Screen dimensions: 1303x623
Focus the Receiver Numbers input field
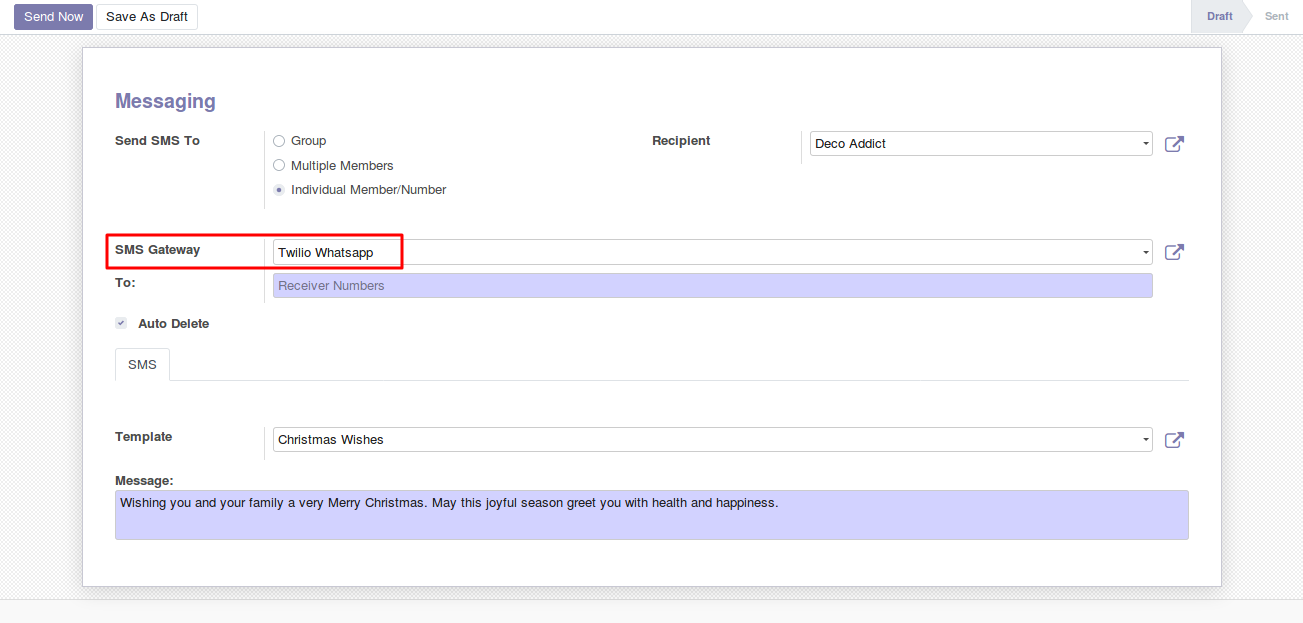[x=712, y=286]
